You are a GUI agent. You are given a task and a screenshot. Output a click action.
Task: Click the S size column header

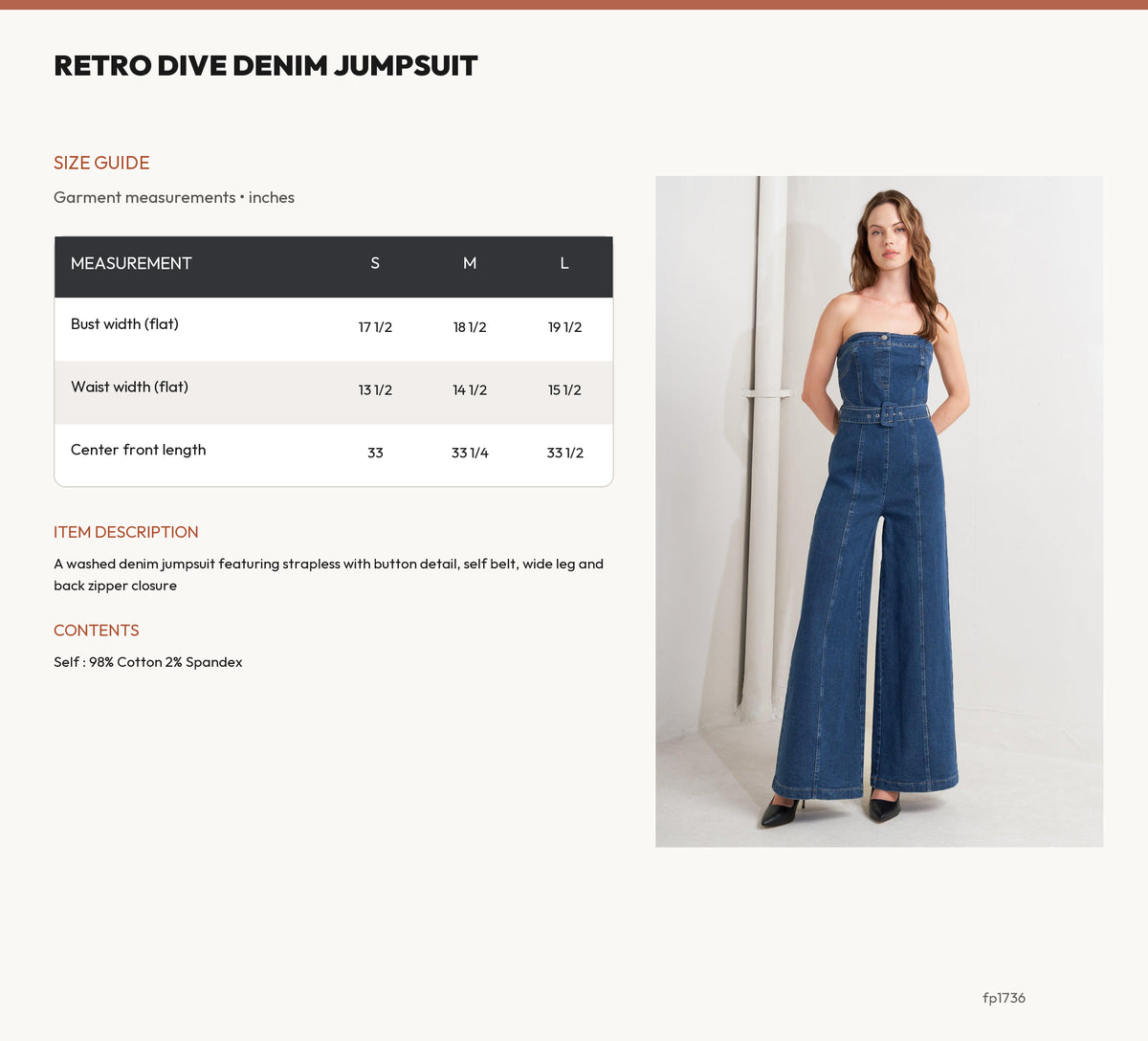[375, 263]
